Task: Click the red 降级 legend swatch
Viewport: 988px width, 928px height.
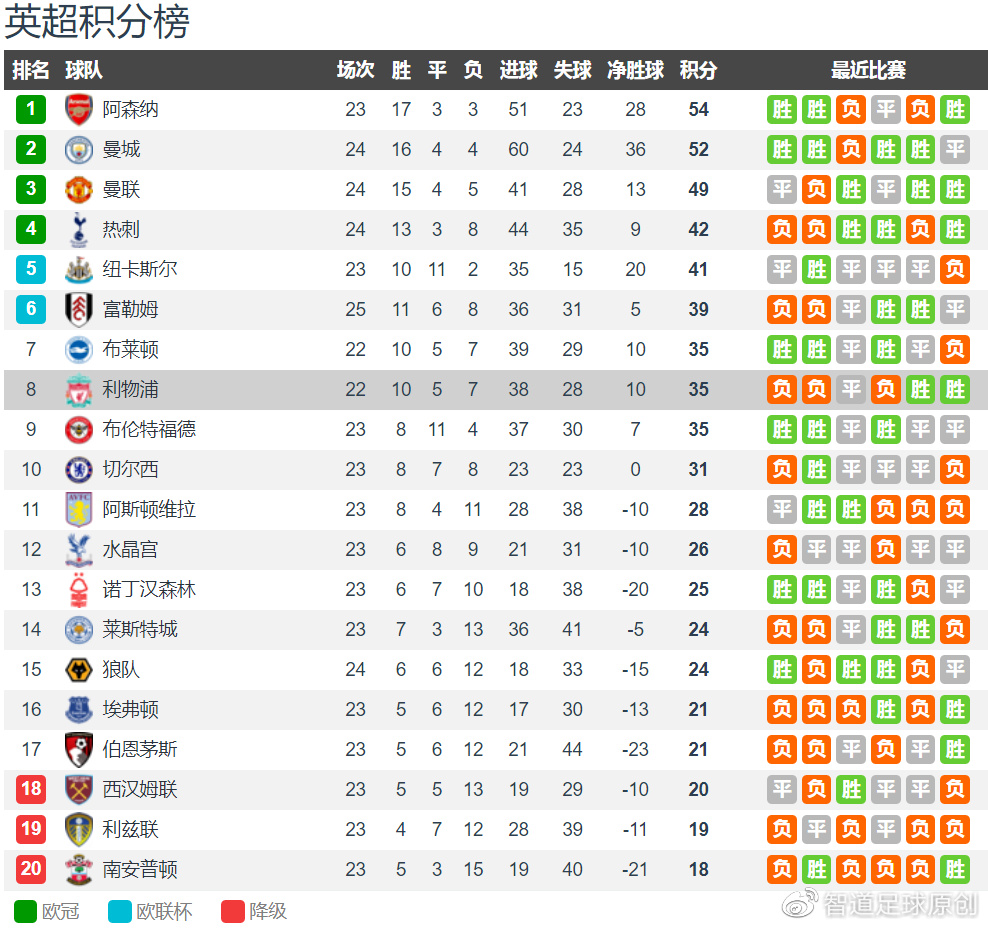Action: (232, 911)
